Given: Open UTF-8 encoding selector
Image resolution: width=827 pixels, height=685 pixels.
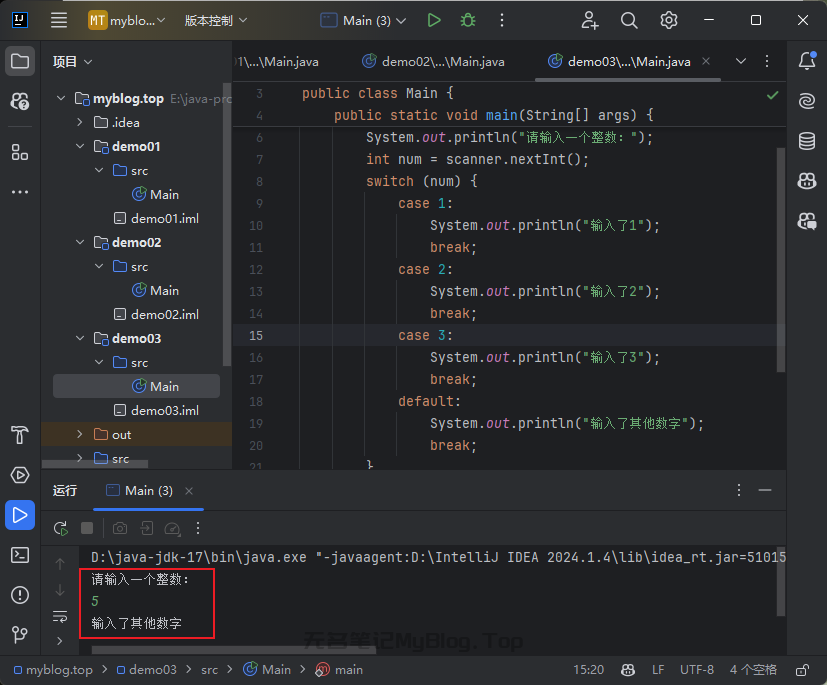Looking at the screenshot, I should [696, 670].
